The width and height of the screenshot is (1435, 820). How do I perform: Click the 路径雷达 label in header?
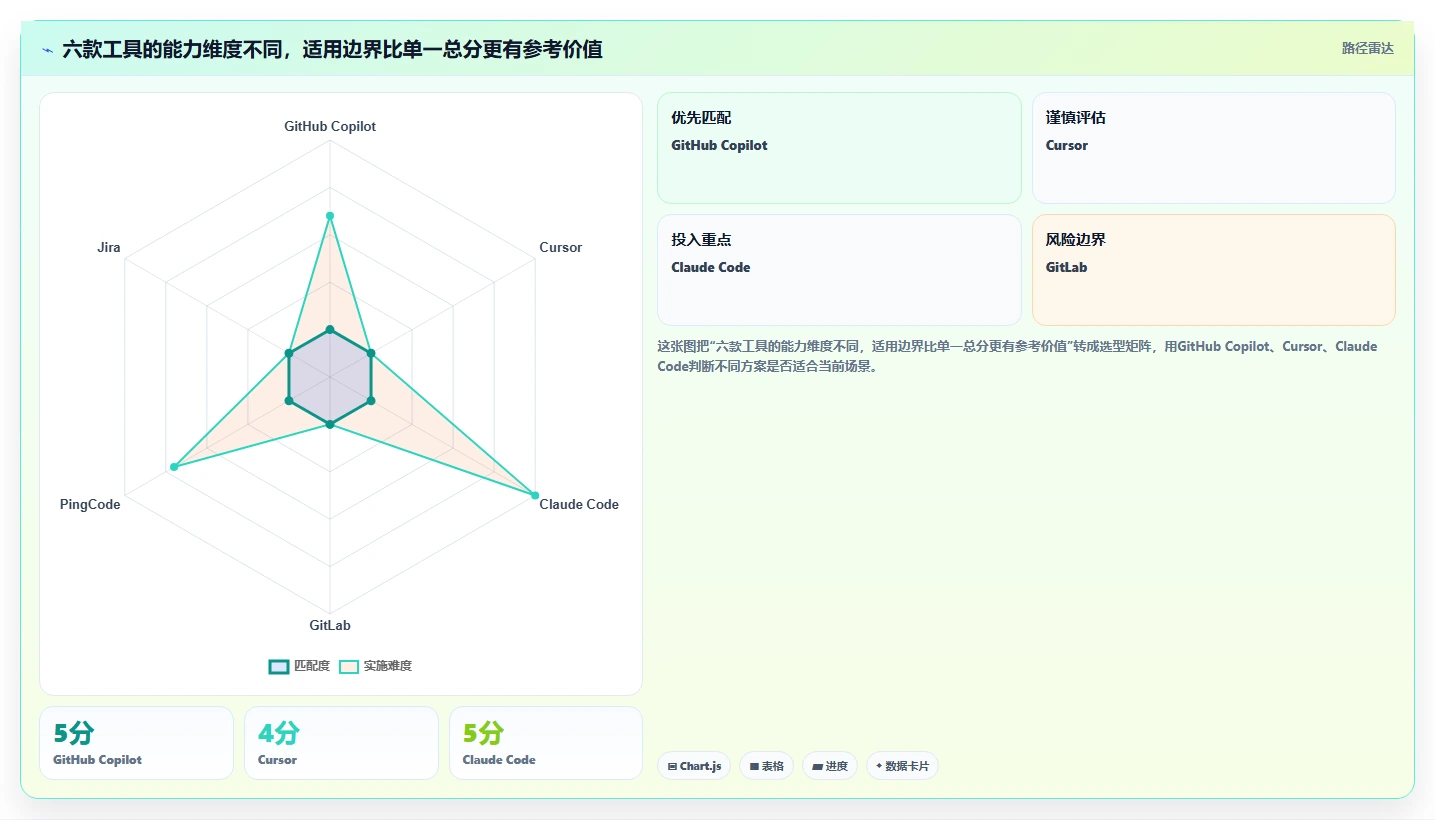tap(1367, 48)
